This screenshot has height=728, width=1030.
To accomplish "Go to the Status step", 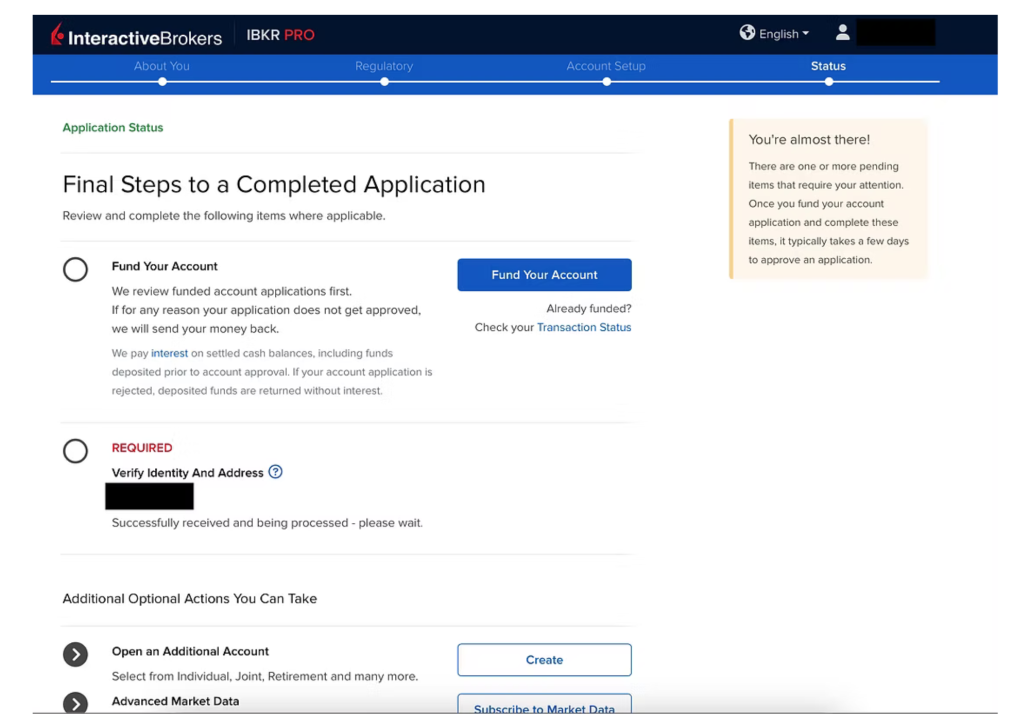I will (x=828, y=66).
